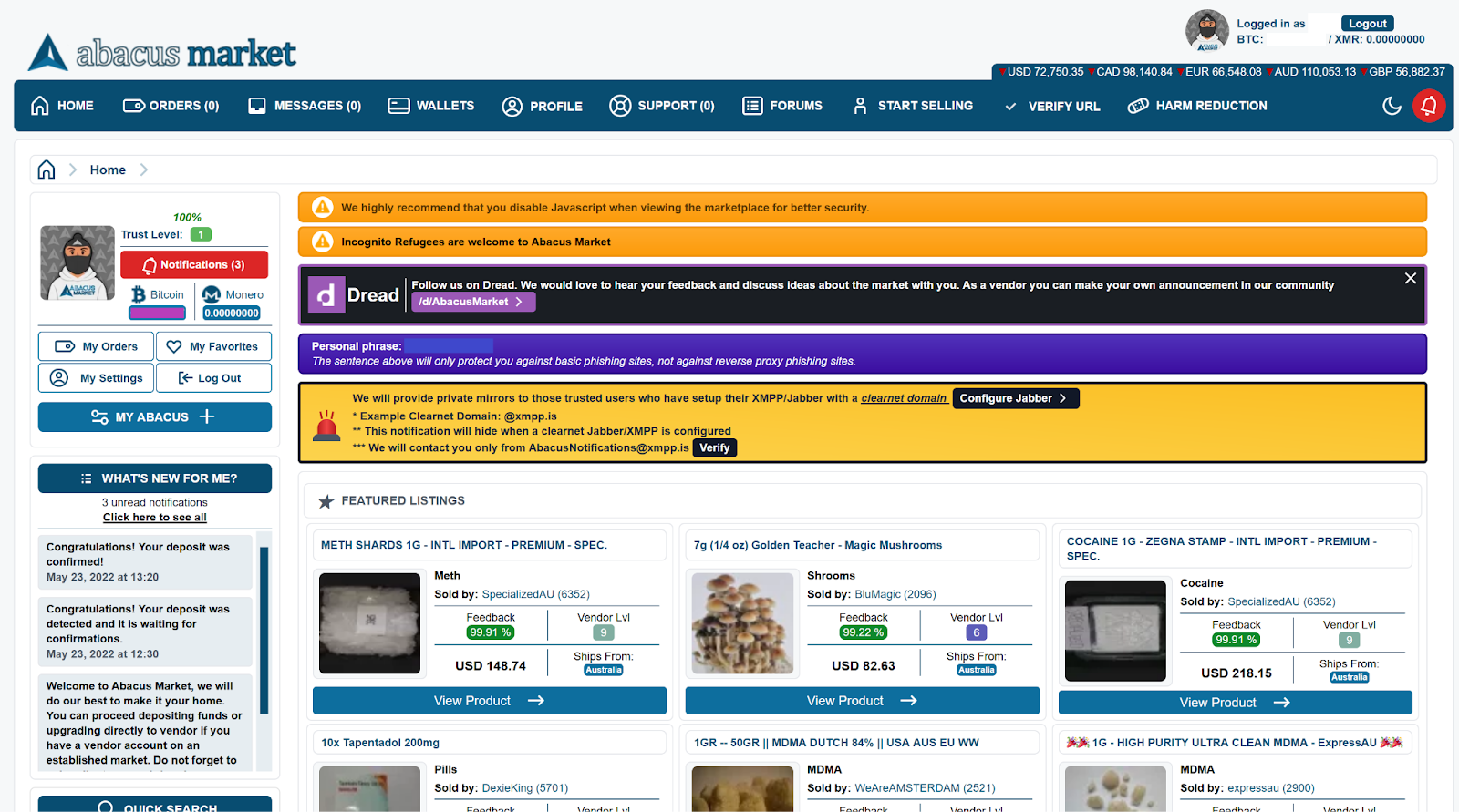Open Messages from the navigation bar
This screenshot has height=812, width=1459.
(305, 106)
